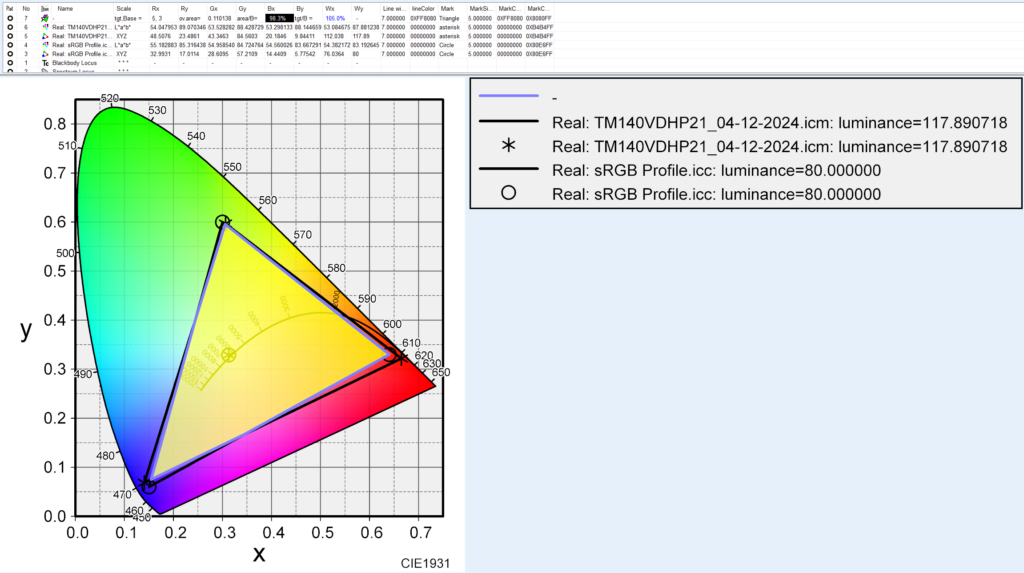The height and width of the screenshot is (573, 1024).
Task: Click the XYZ triangle icon in row No 5
Action: click(x=44, y=37)
